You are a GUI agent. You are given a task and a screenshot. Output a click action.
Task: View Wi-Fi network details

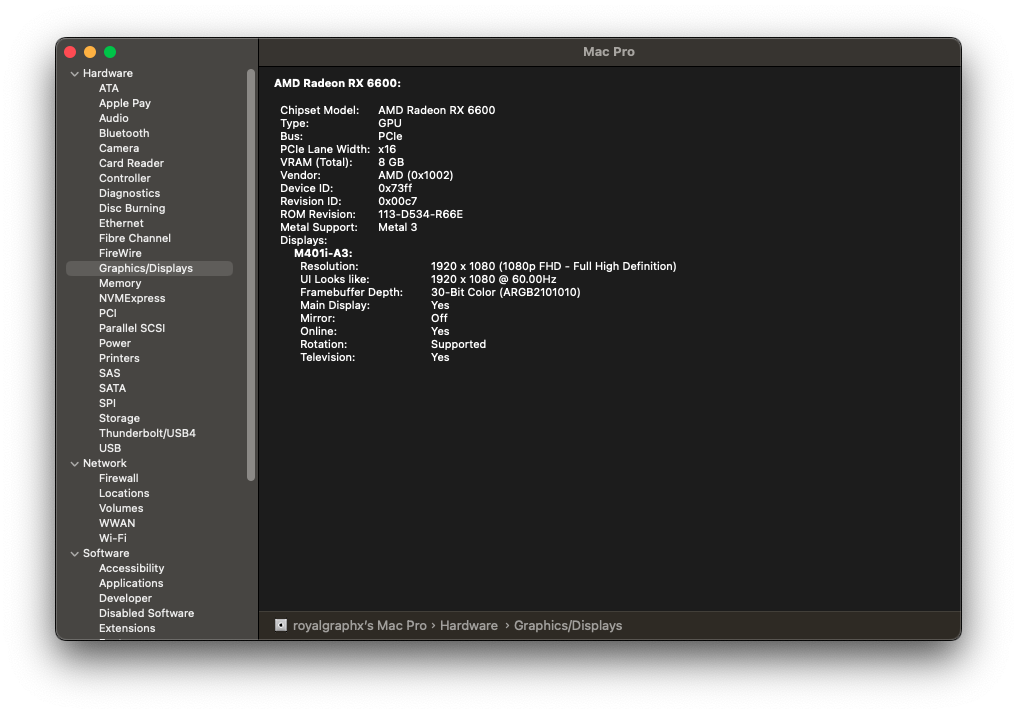pyautogui.click(x=112, y=538)
